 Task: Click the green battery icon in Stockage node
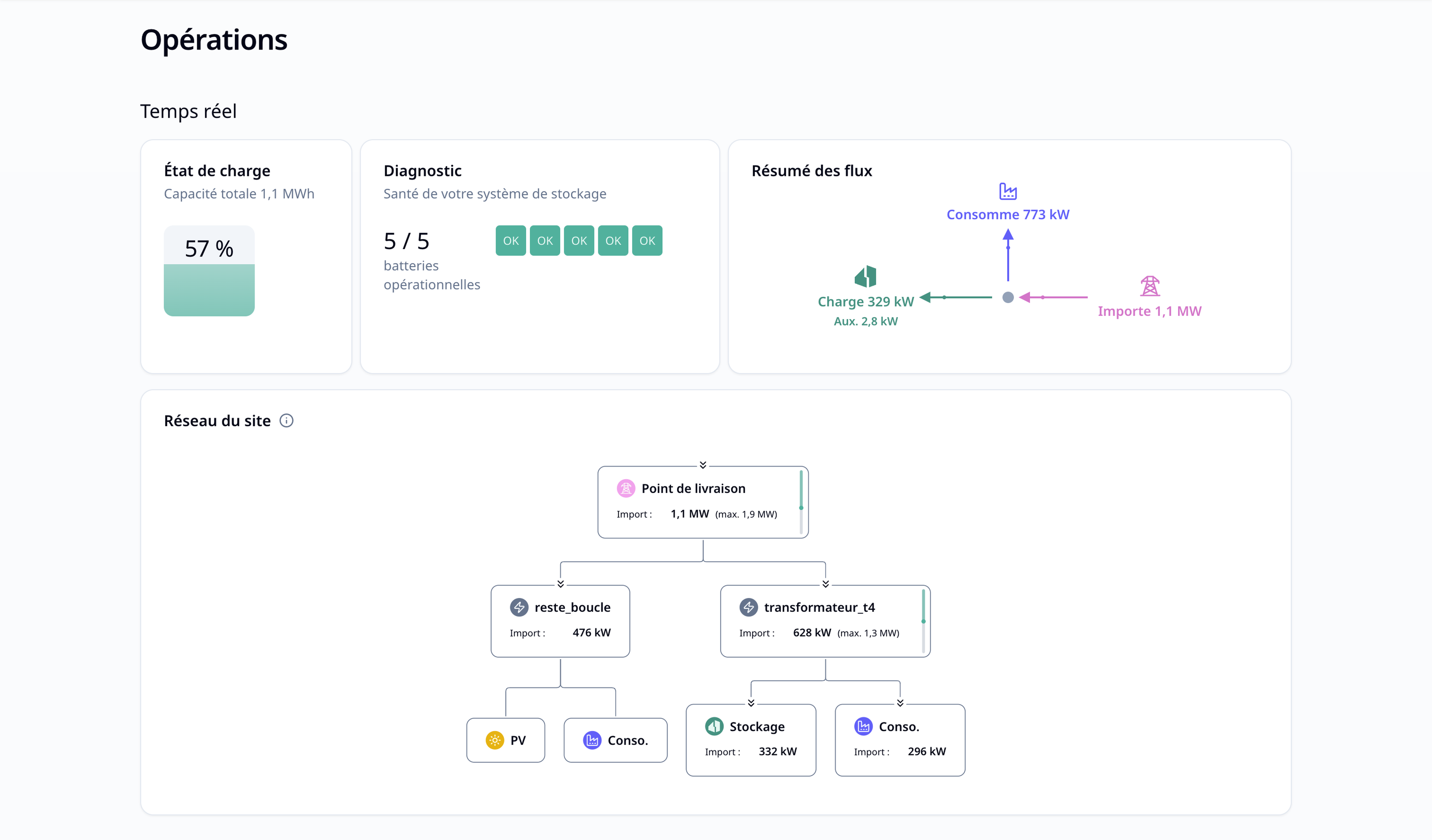[x=714, y=726]
